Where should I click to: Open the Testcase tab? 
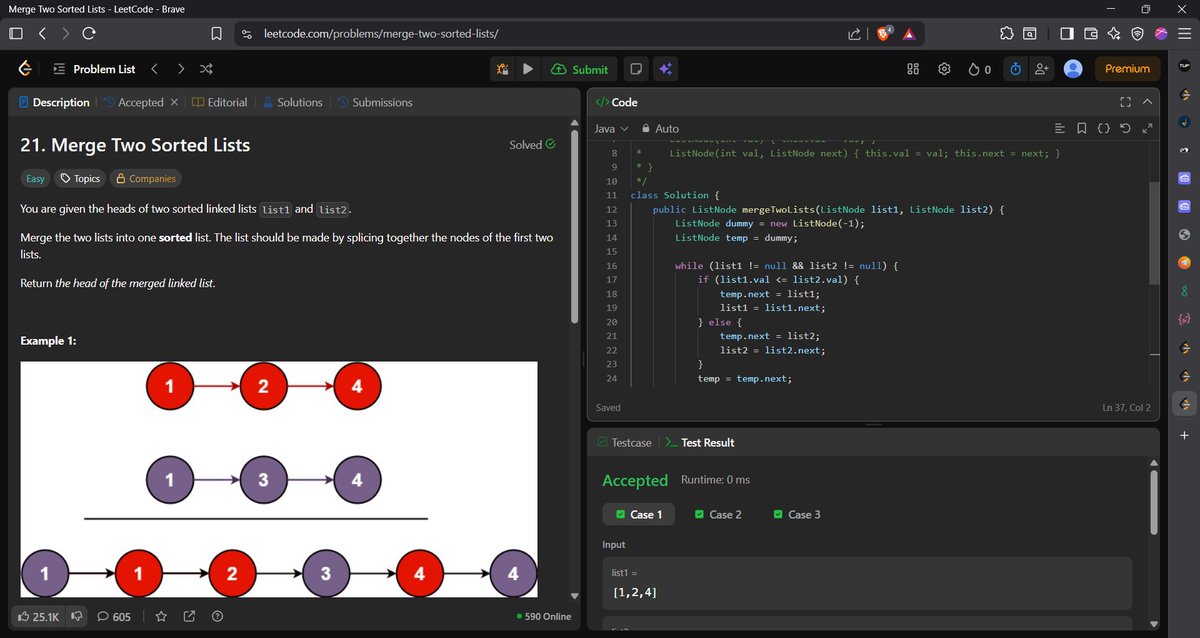(x=623, y=442)
